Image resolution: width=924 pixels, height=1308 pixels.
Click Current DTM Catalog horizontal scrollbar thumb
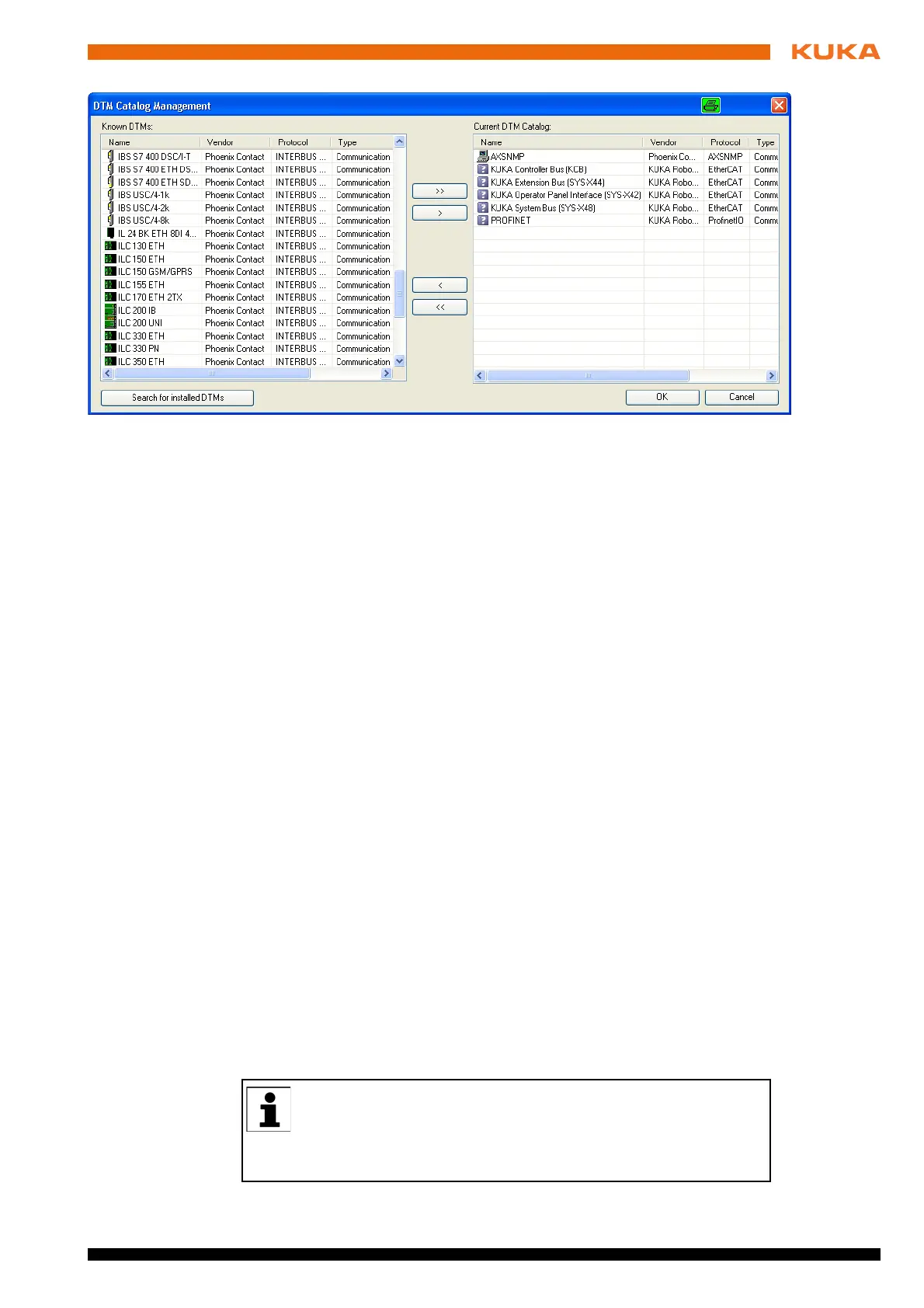(x=588, y=376)
